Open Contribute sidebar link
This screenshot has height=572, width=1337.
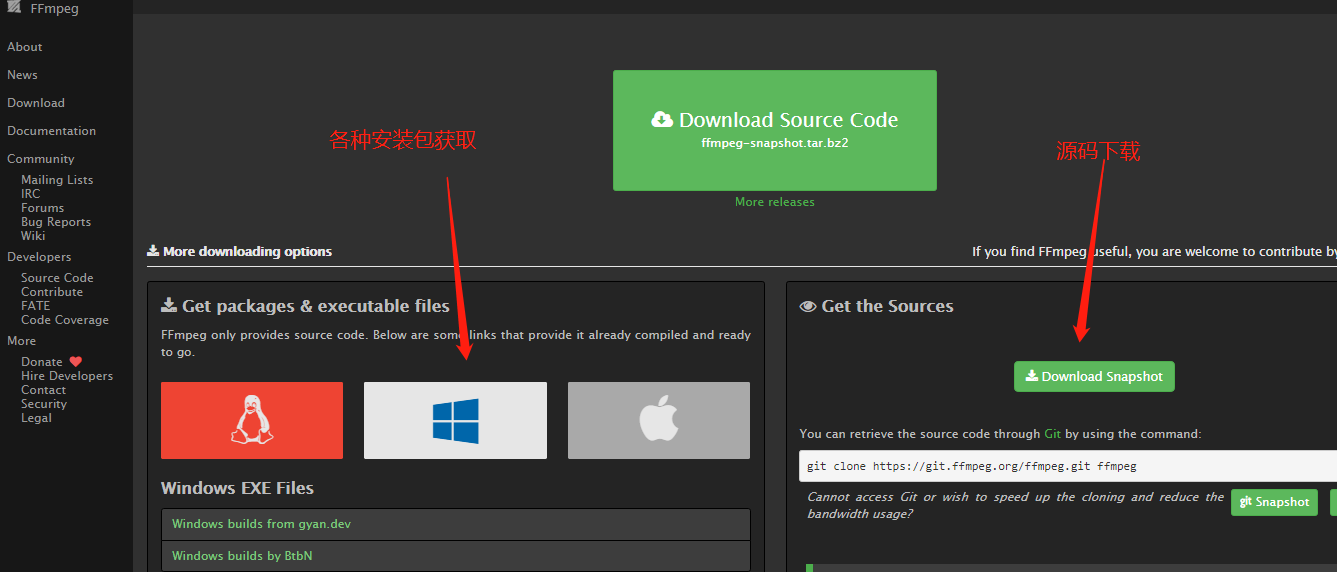(52, 292)
